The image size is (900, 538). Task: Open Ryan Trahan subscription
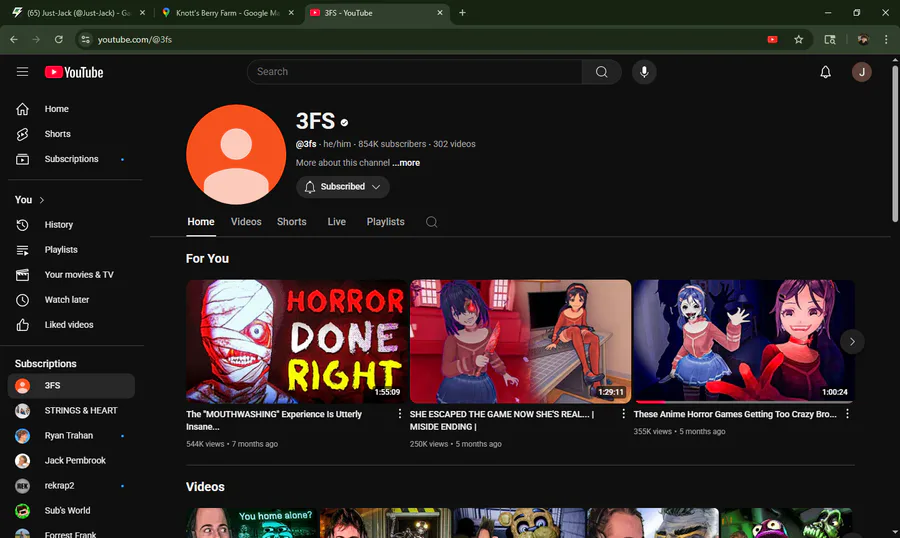[x=72, y=436]
